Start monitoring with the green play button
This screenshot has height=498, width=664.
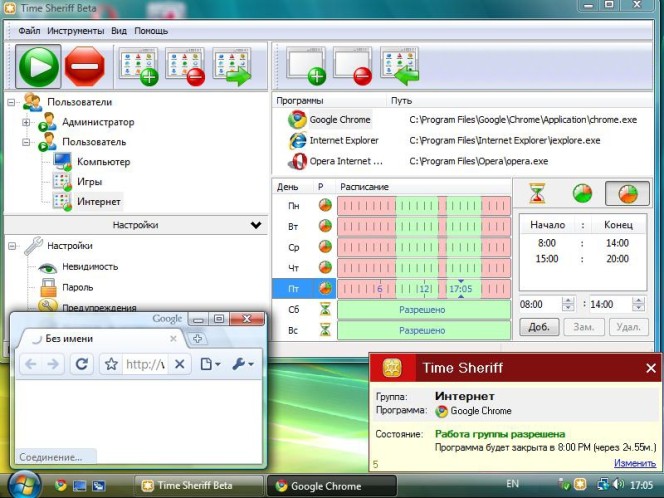tap(39, 67)
